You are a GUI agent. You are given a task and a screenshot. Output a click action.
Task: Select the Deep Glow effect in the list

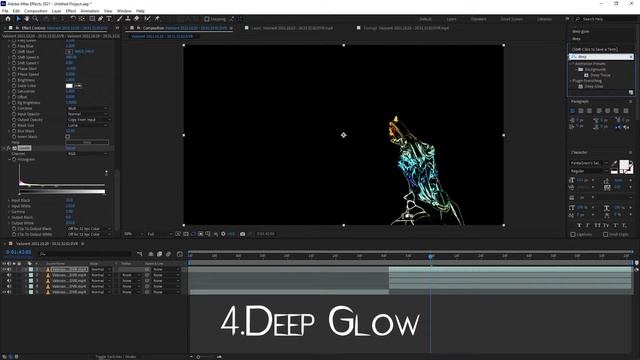coord(593,87)
